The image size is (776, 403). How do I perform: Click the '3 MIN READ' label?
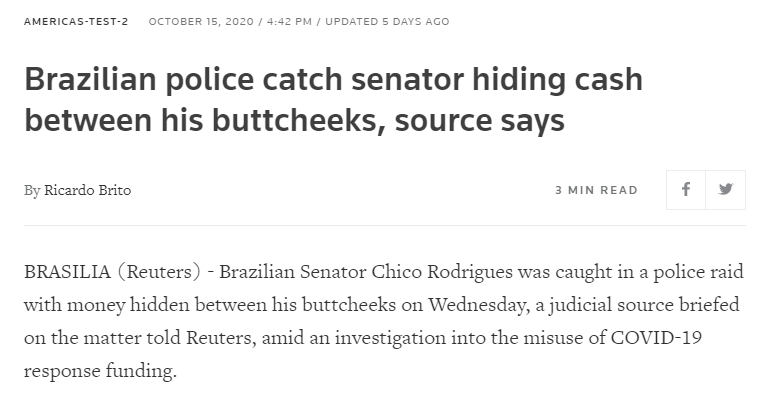(x=596, y=190)
